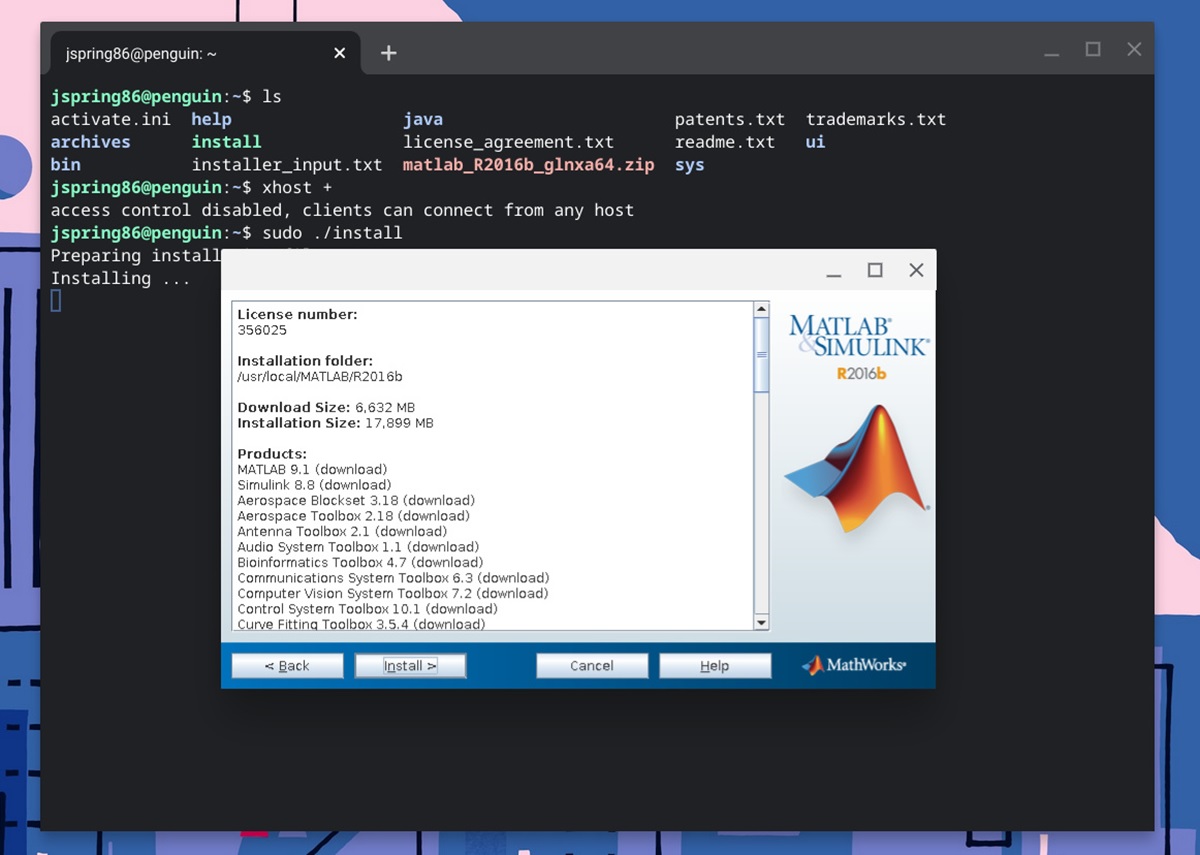Image resolution: width=1200 pixels, height=855 pixels.
Task: Minimize the MATLAB installer dialog
Action: click(834, 271)
